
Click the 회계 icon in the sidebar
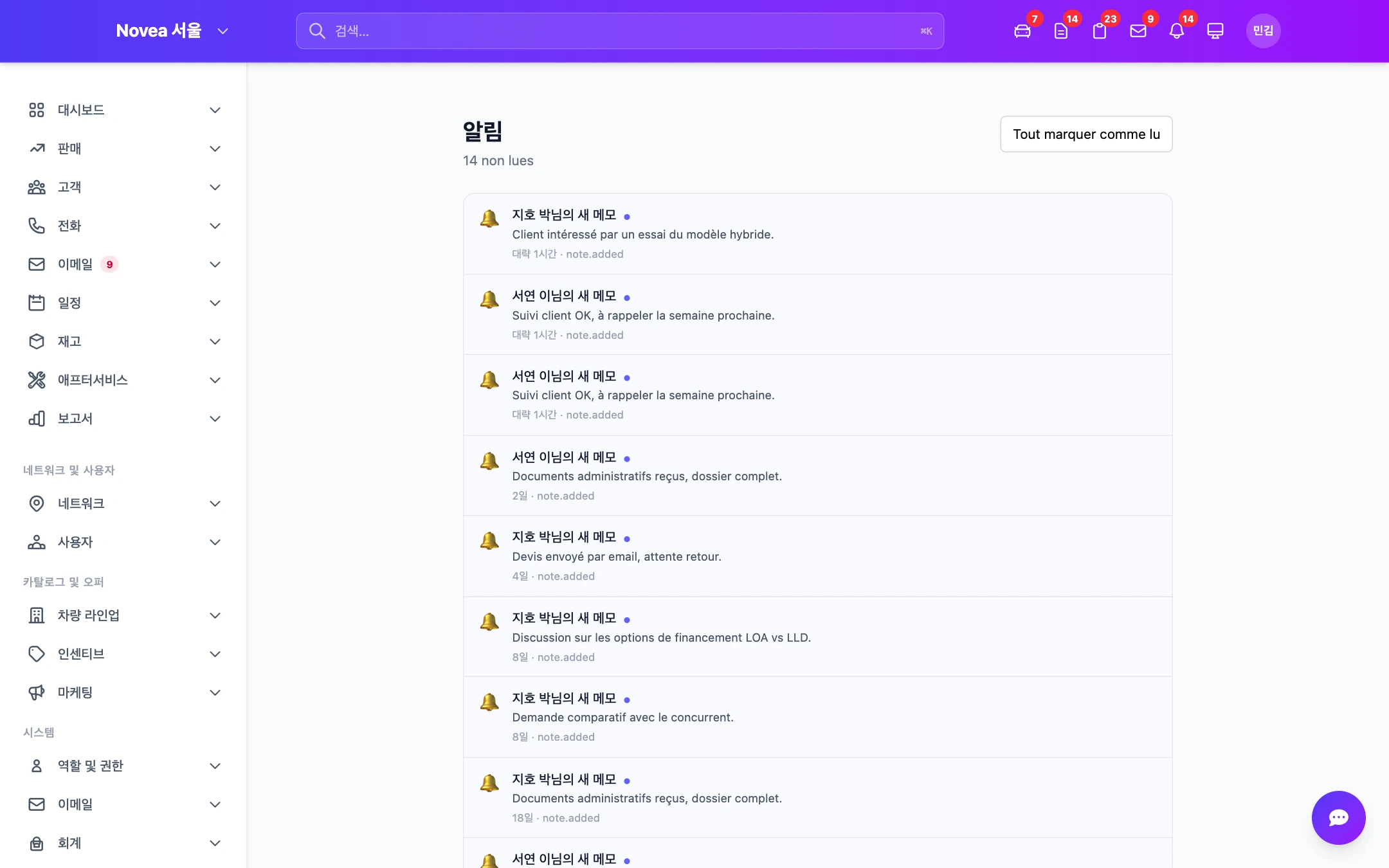pos(37,843)
